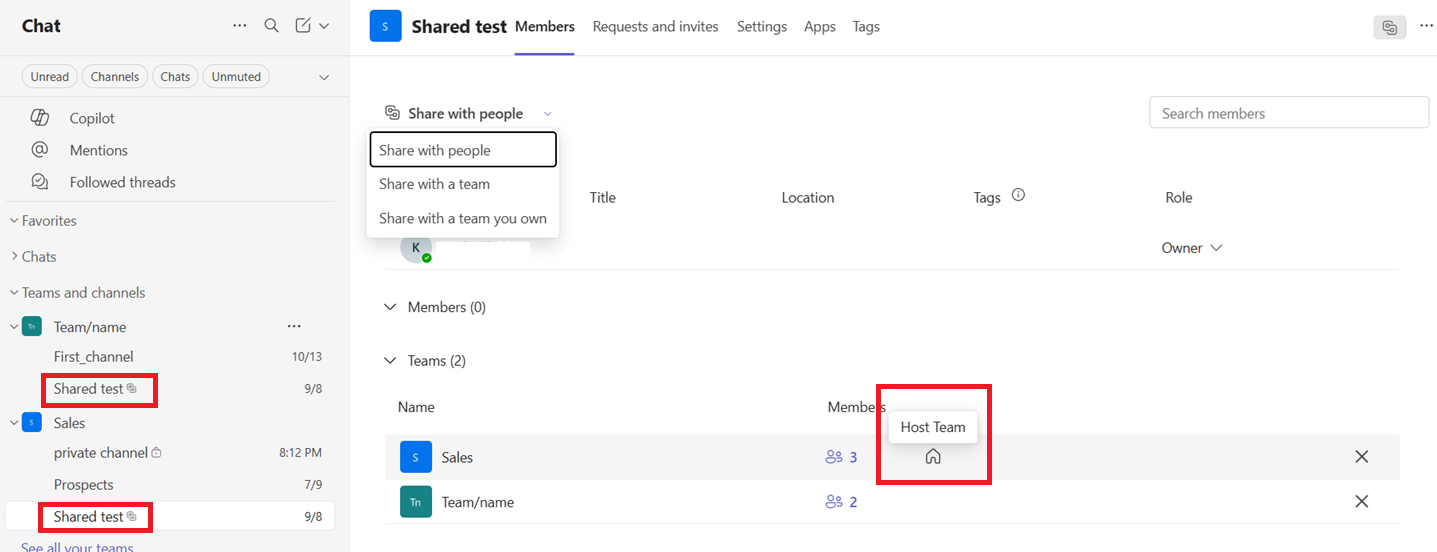1437x552 pixels.
Task: Click the Tags info icon
Action: pos(1018,196)
